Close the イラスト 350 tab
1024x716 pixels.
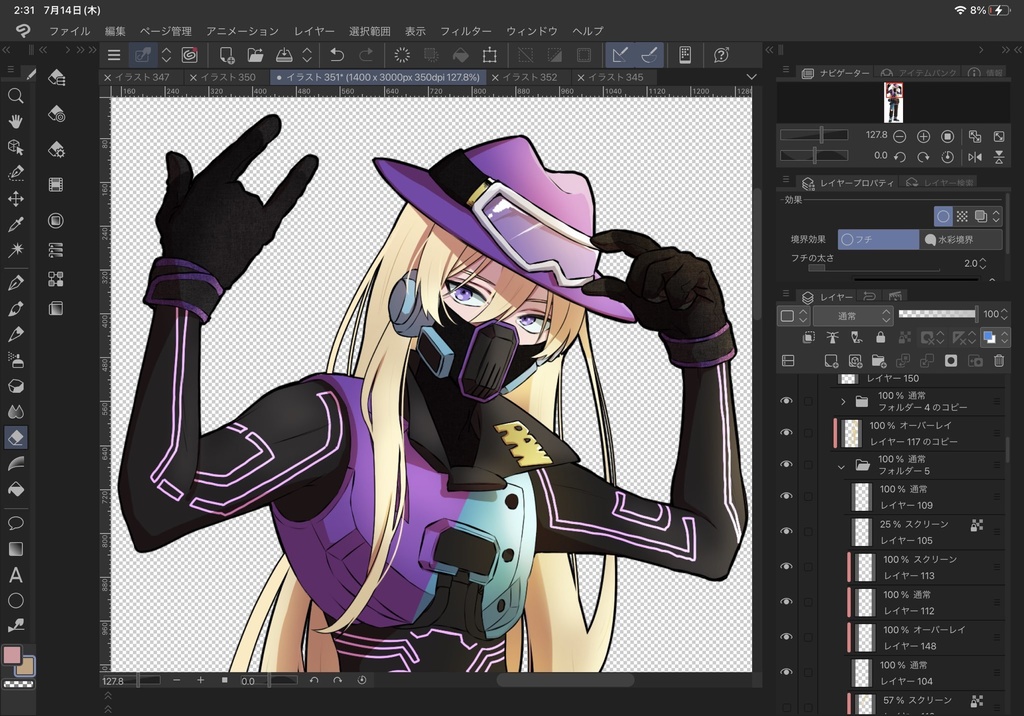tap(193, 77)
